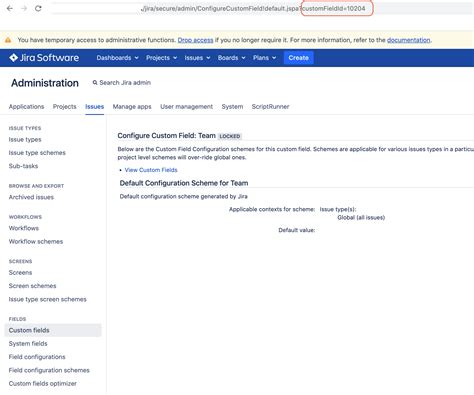Image resolution: width=474 pixels, height=395 pixels.
Task: Open Custom fields optimizer in the sidebar
Action: [x=43, y=383]
